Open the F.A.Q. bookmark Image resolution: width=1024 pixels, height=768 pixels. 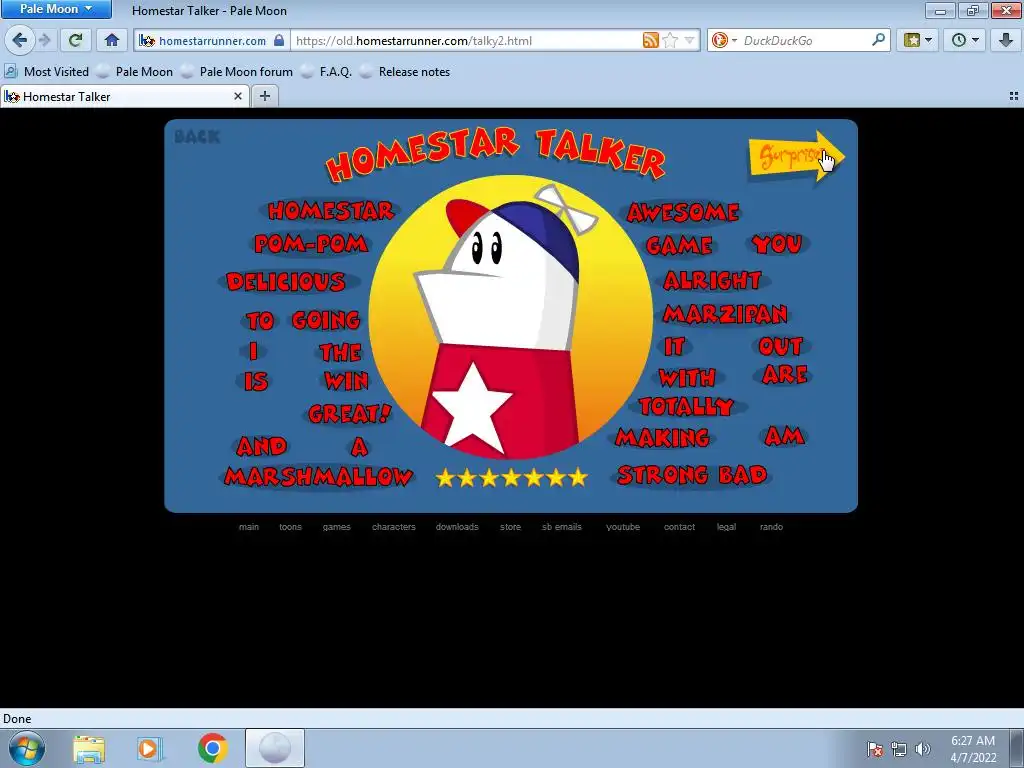click(327, 72)
